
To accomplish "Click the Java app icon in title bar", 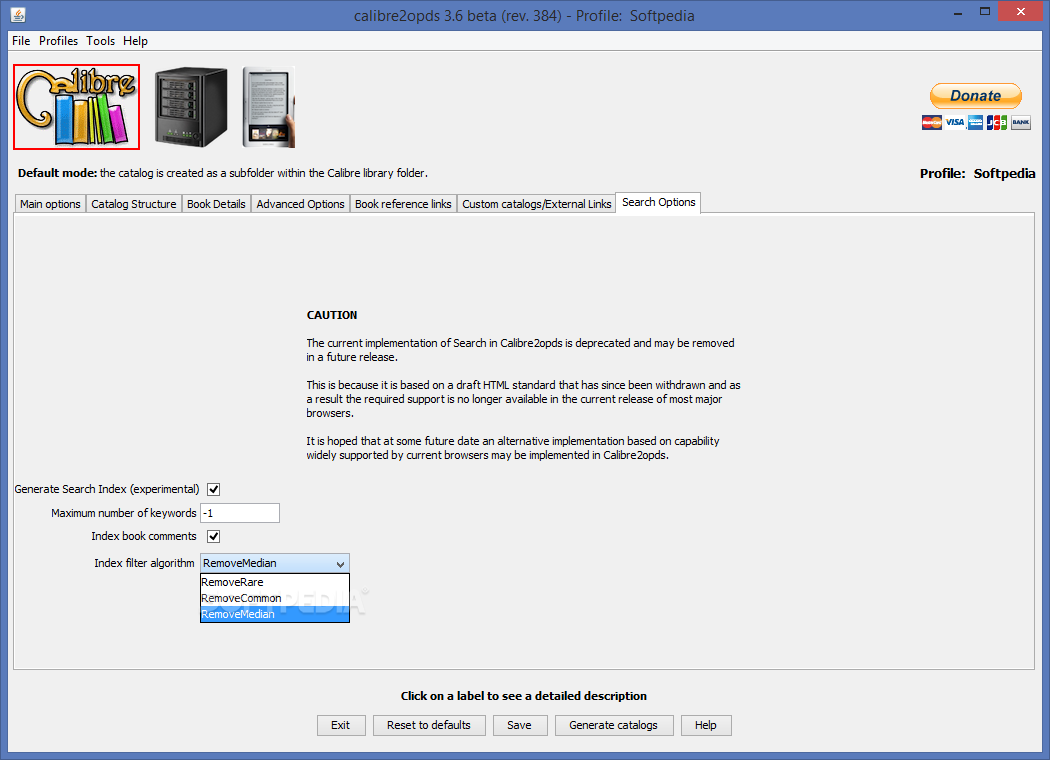I will click(x=18, y=15).
